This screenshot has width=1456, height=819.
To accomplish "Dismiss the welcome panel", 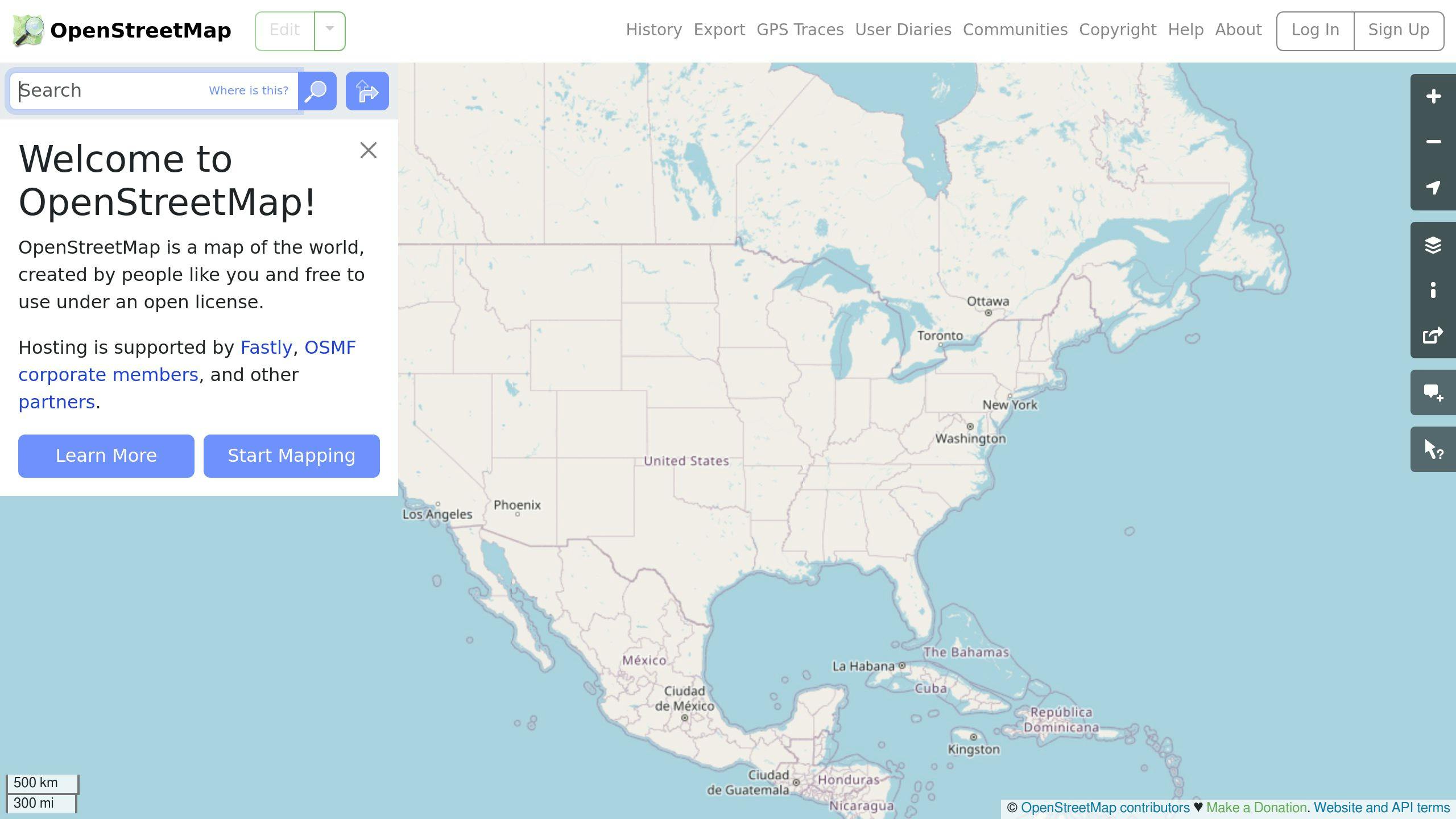I will coord(369,150).
